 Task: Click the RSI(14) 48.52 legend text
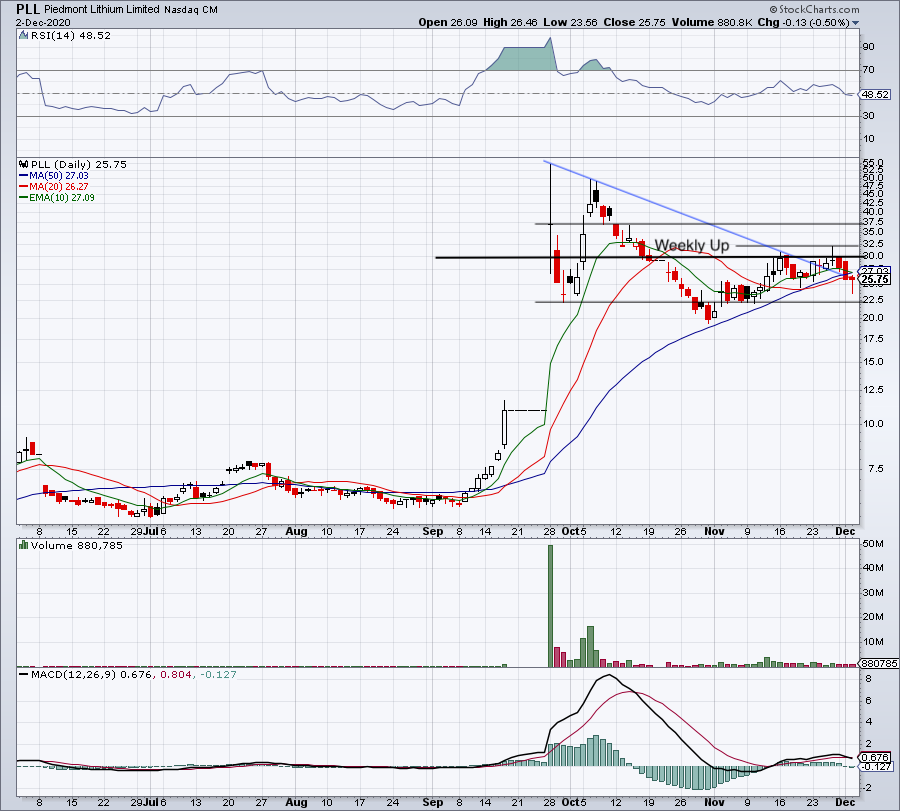(x=71, y=35)
